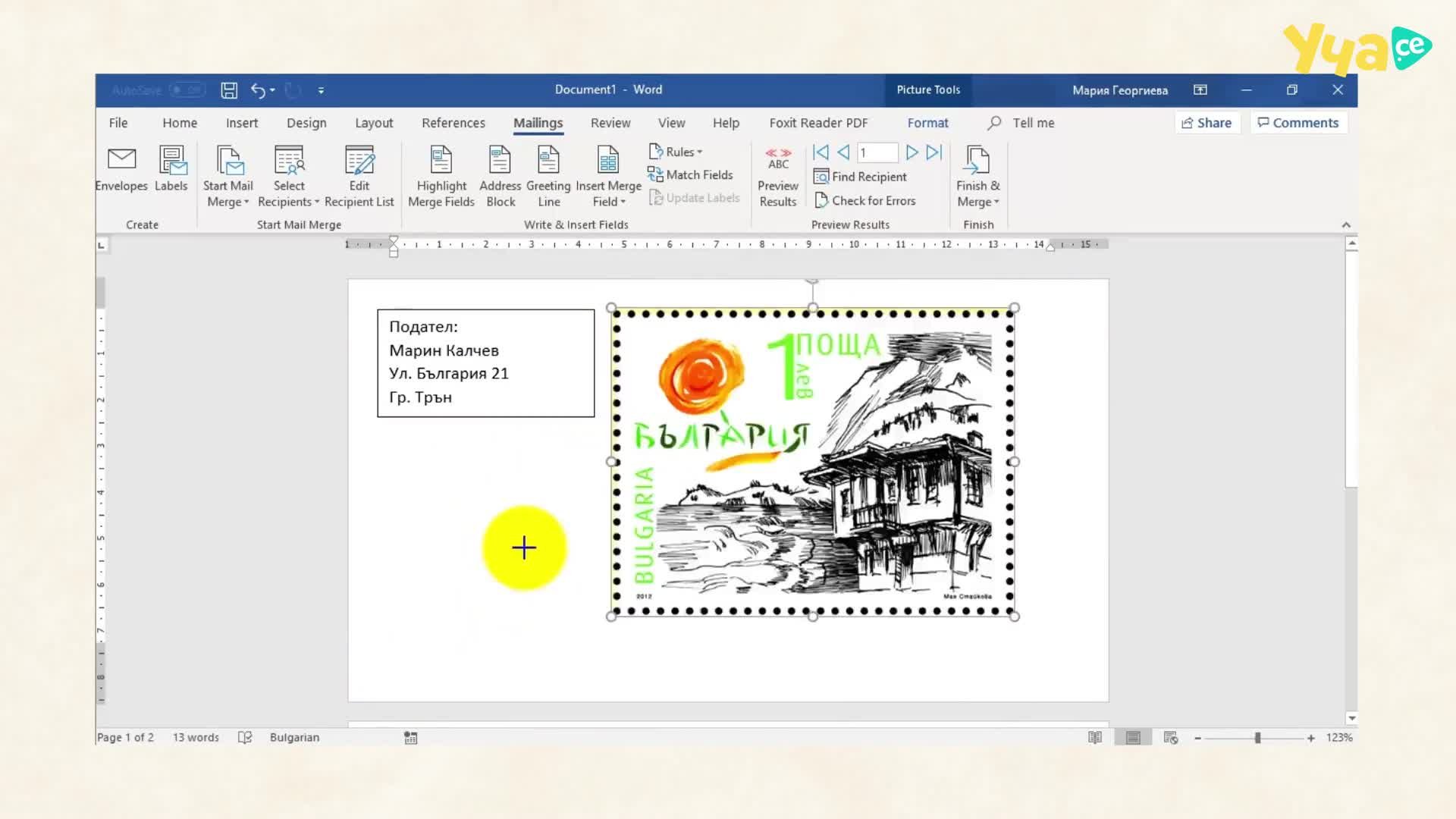Go to first record
The height and width of the screenshot is (819, 1456).
point(821,152)
